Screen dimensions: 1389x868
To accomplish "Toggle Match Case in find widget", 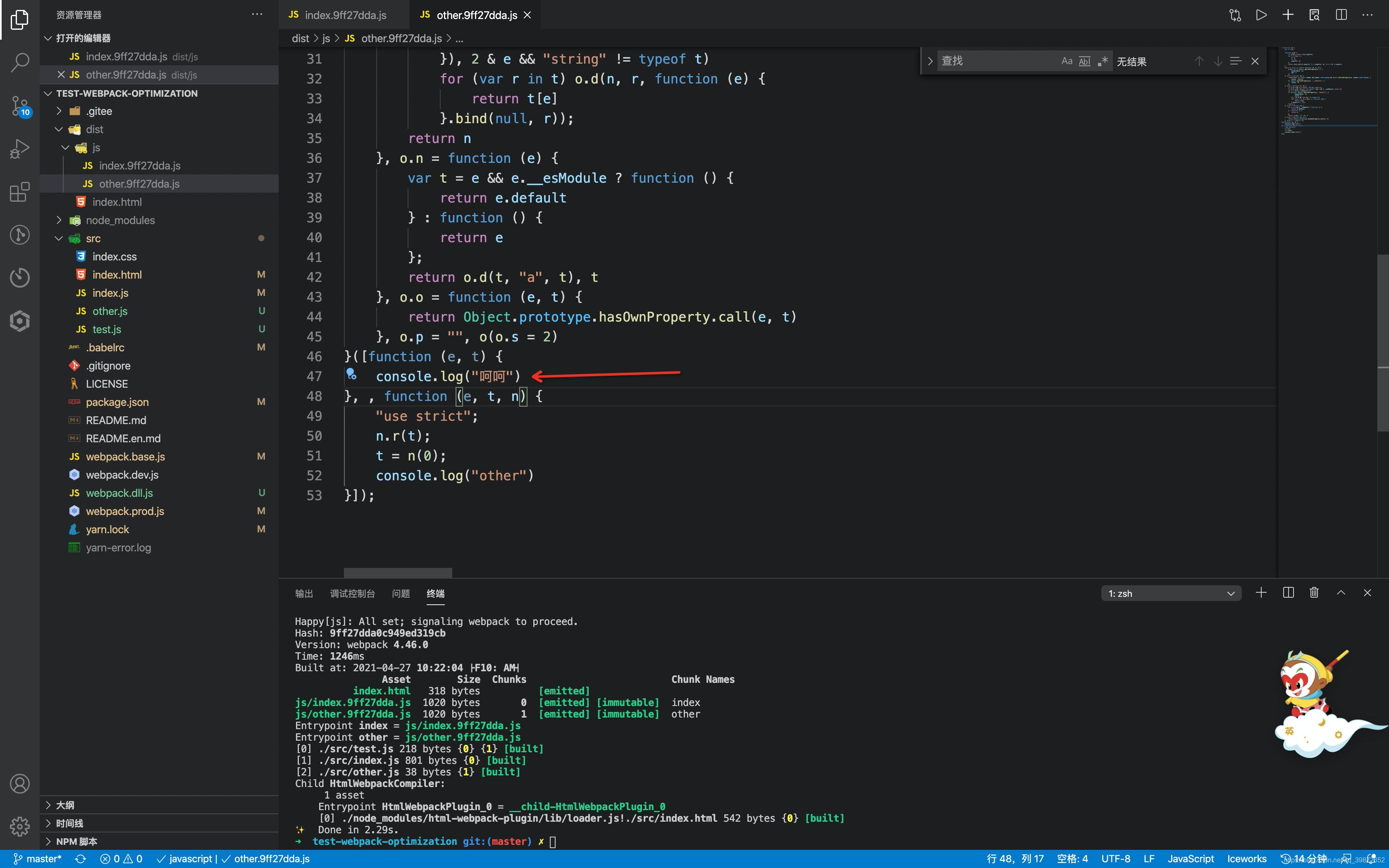I will tap(1067, 61).
